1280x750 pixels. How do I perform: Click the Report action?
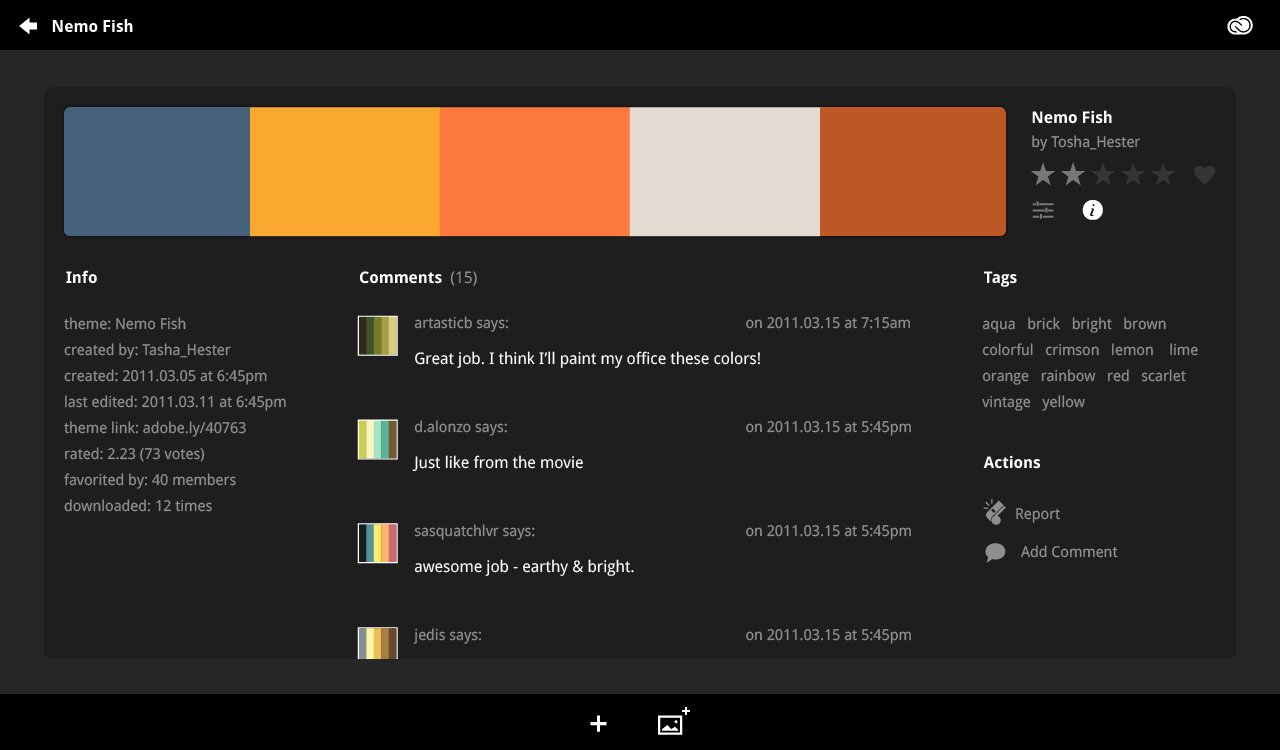(1039, 513)
